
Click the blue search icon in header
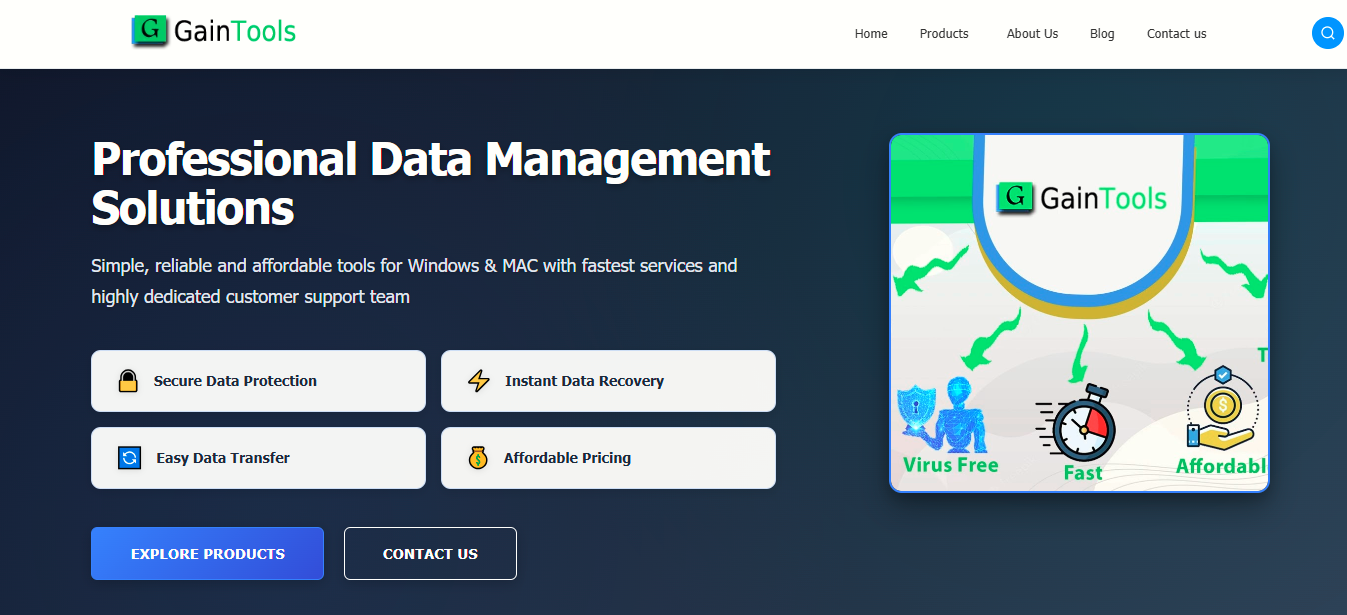point(1327,33)
